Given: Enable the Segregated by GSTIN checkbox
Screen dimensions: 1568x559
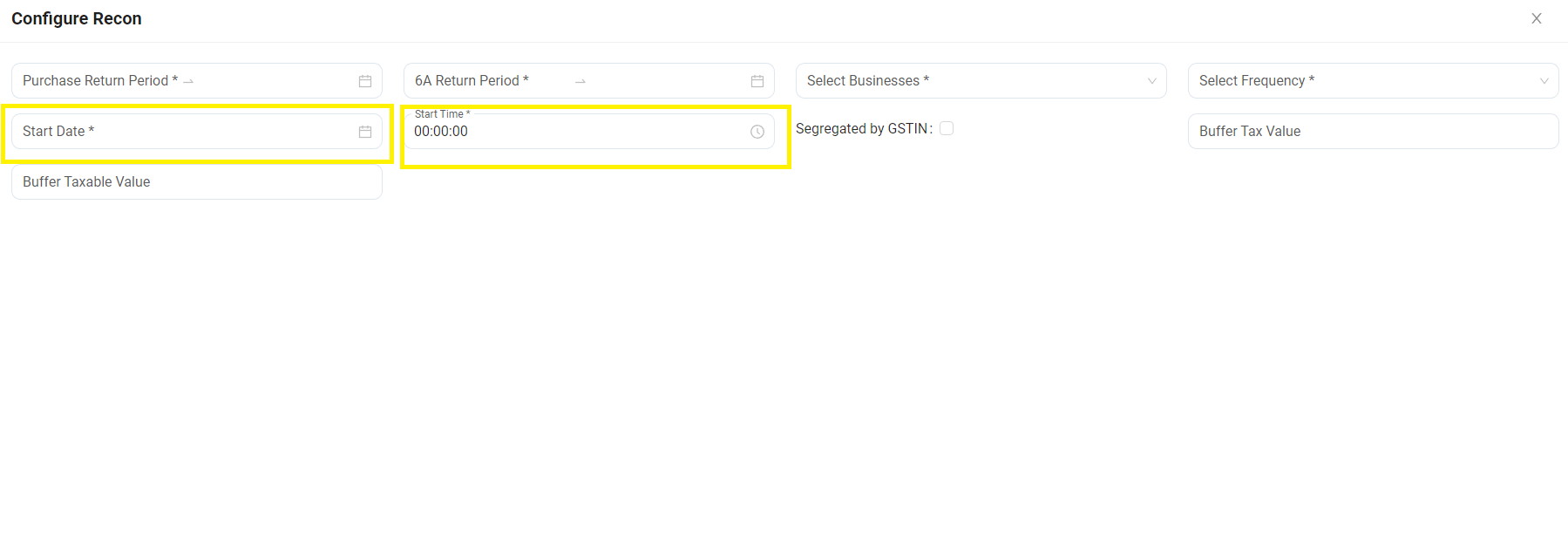Looking at the screenshot, I should (947, 128).
